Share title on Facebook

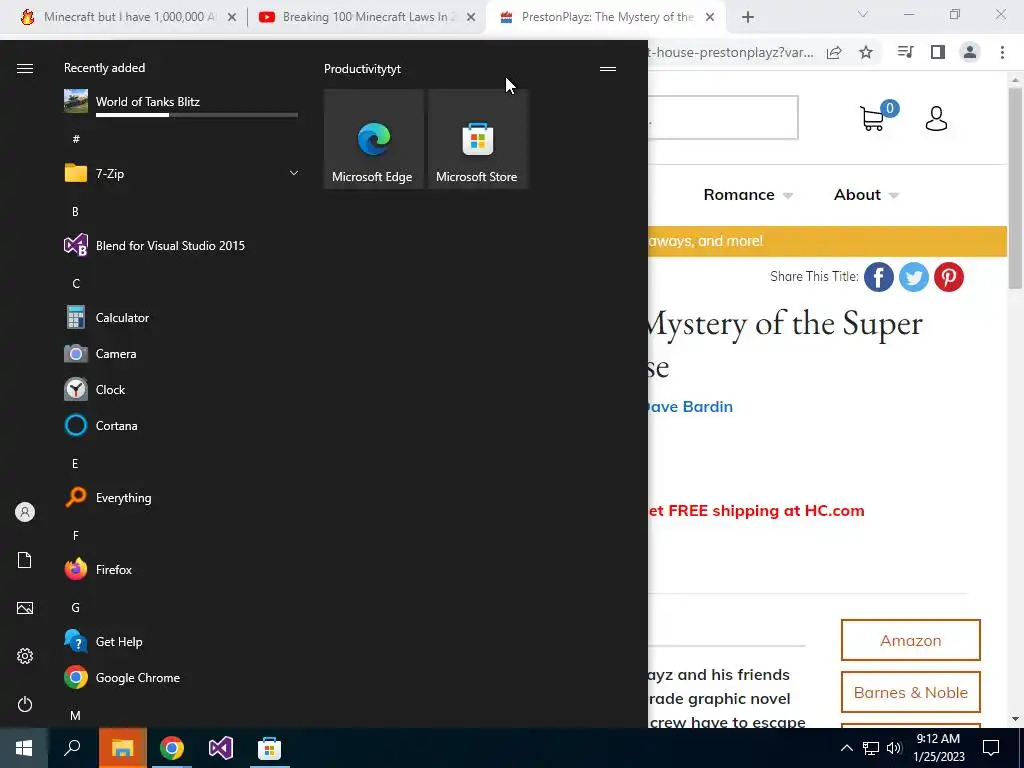pyautogui.click(x=879, y=277)
